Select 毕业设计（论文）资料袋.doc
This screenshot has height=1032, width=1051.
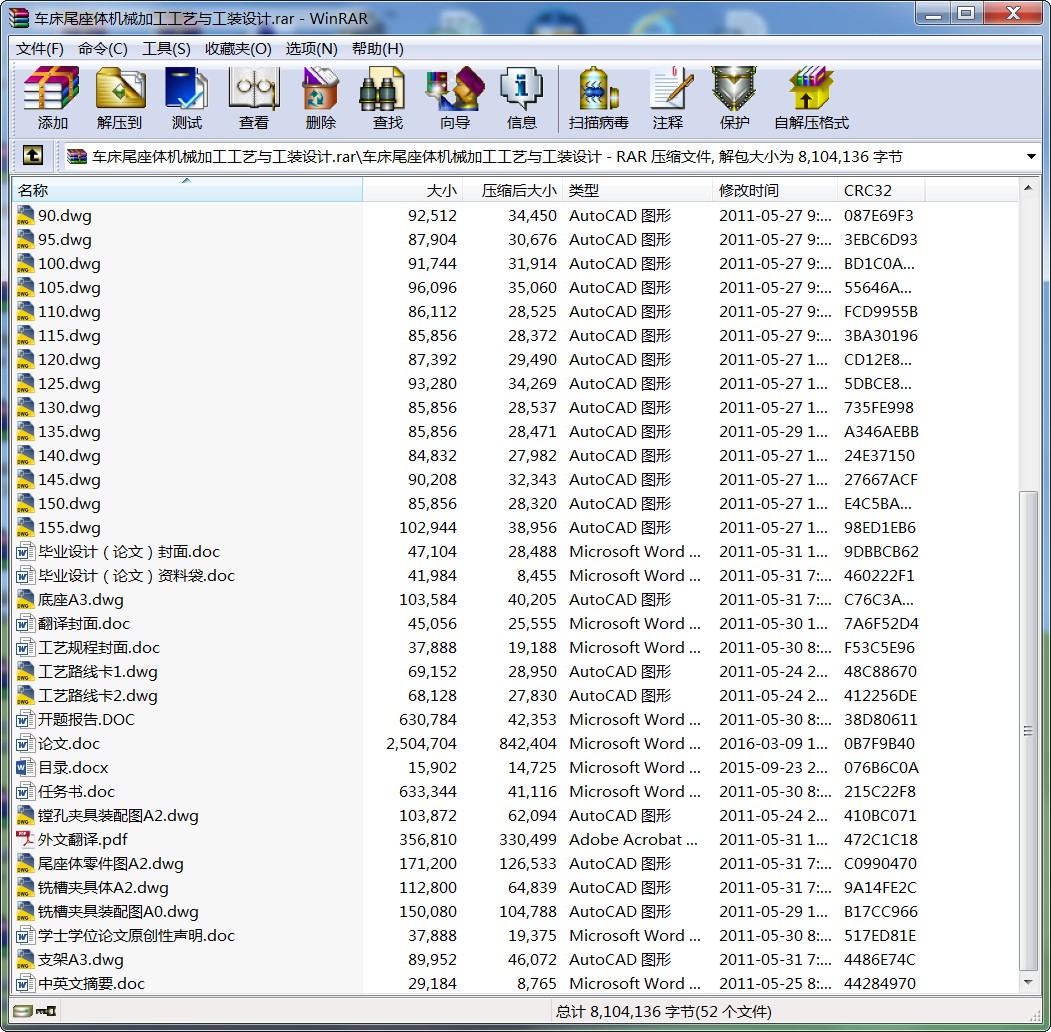tap(136, 576)
